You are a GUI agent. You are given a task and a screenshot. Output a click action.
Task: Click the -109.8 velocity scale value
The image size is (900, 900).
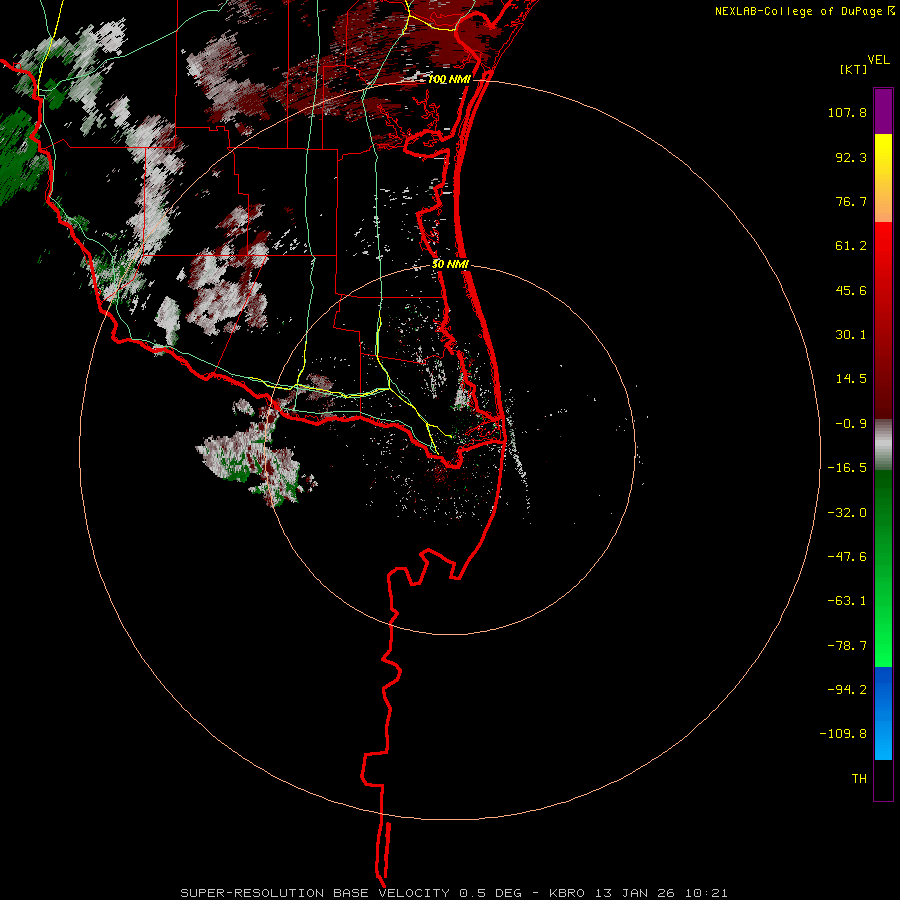point(843,734)
